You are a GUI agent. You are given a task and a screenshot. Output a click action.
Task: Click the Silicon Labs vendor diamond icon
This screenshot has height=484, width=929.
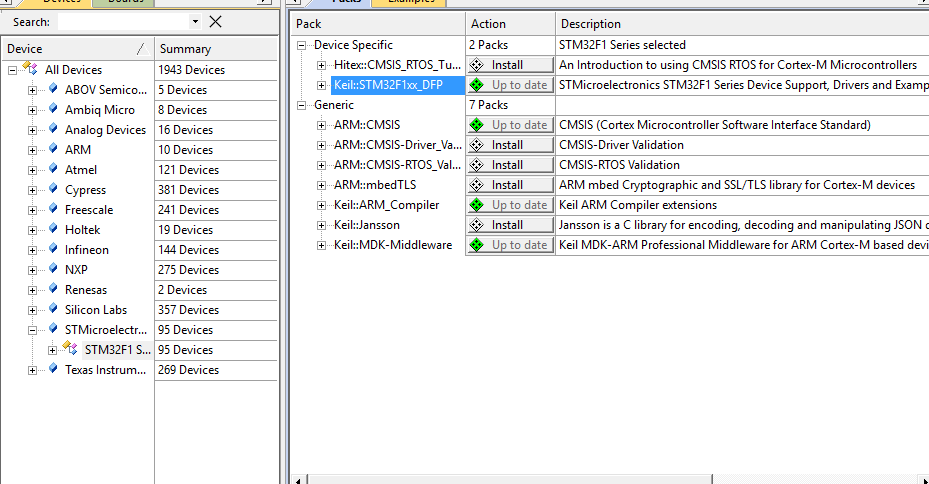[53, 309]
